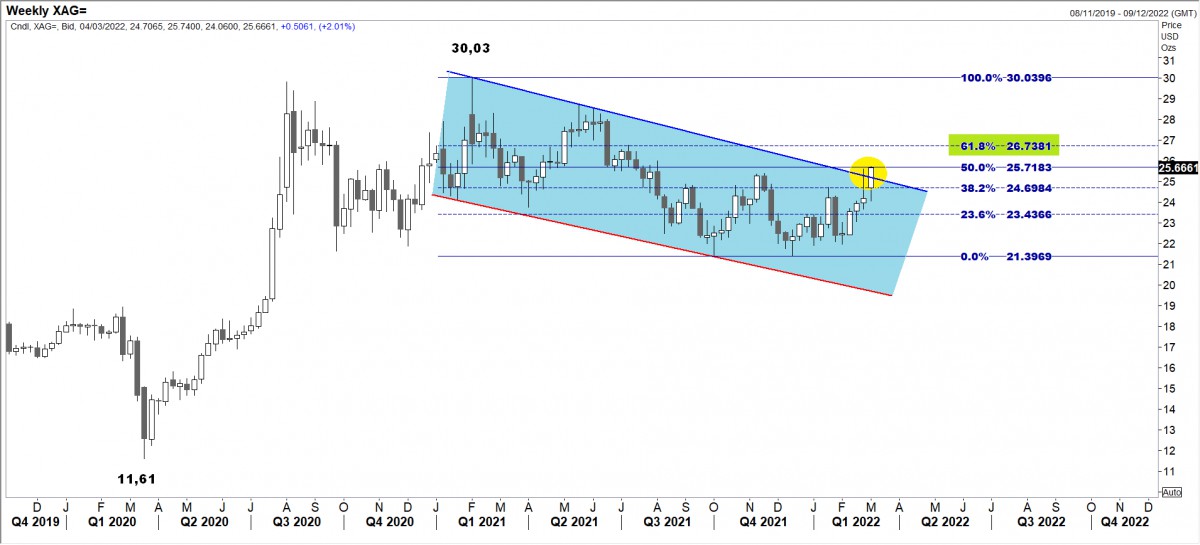Select the yellow highlight circle on chart
Image resolution: width=1200 pixels, height=545 pixels.
867,173
